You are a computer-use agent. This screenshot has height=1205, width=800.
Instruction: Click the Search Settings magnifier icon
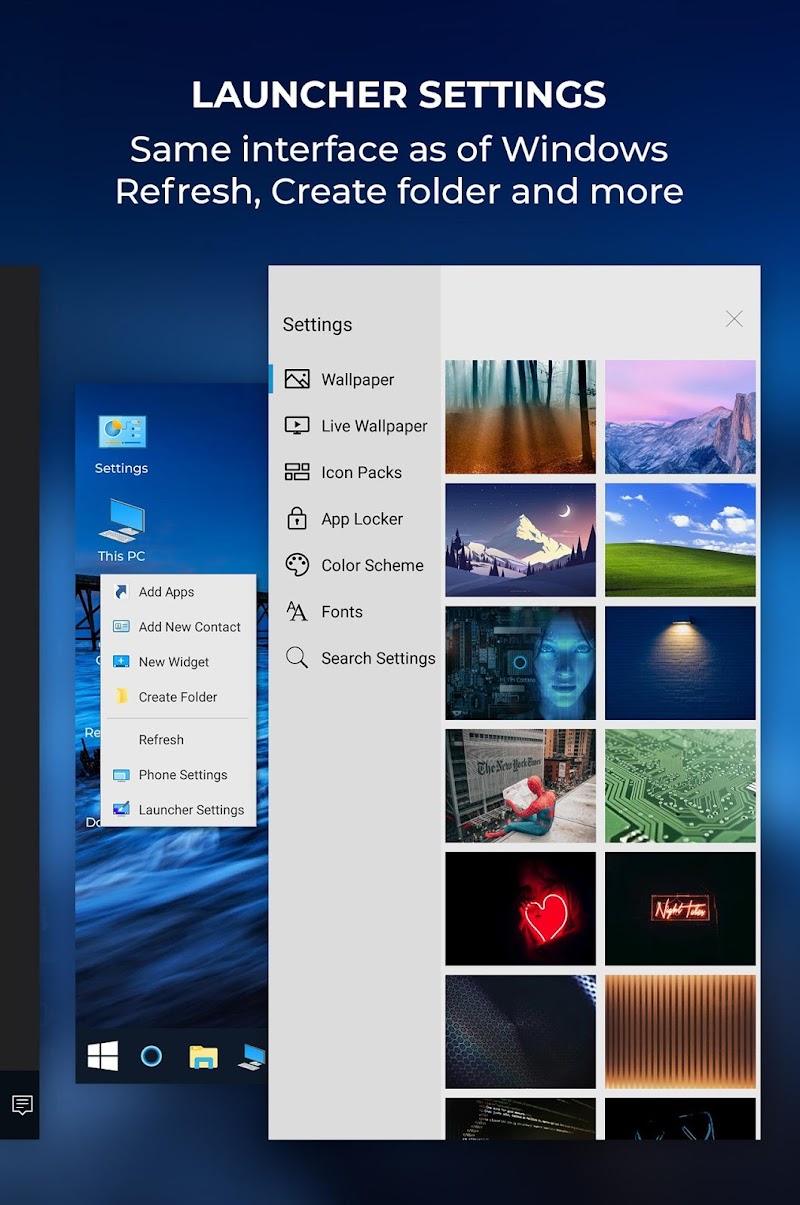[297, 658]
